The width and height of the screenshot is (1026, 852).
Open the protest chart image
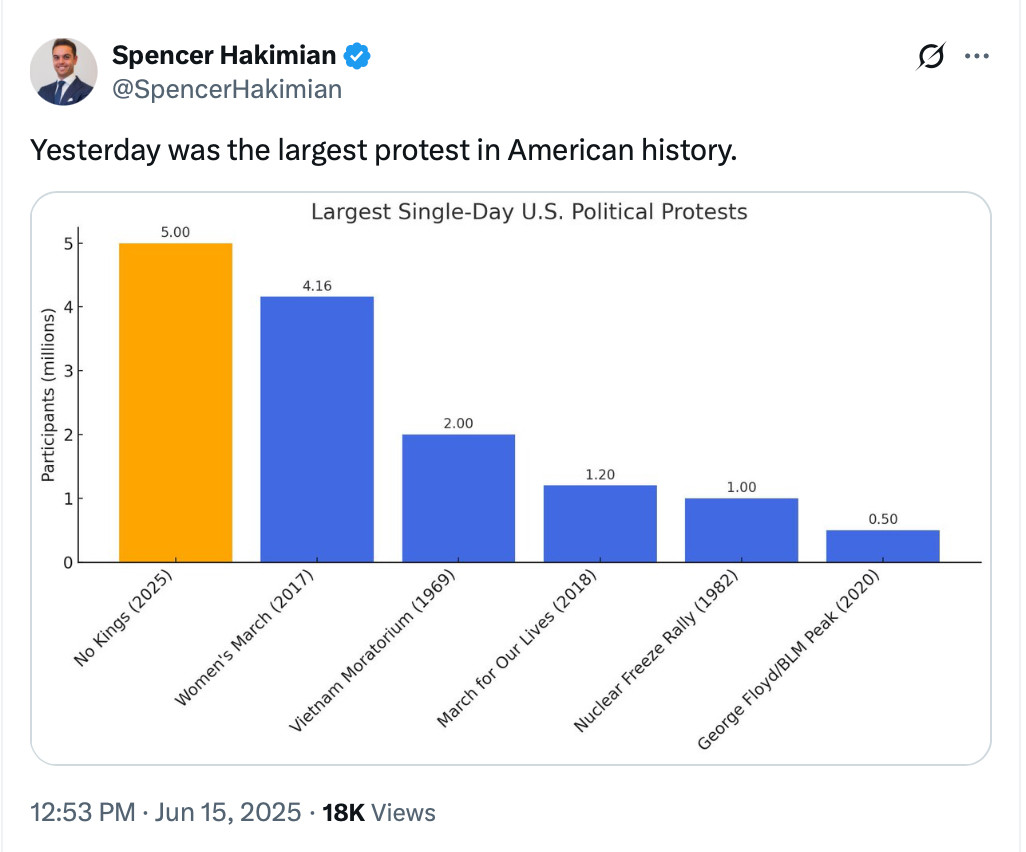coord(510,478)
